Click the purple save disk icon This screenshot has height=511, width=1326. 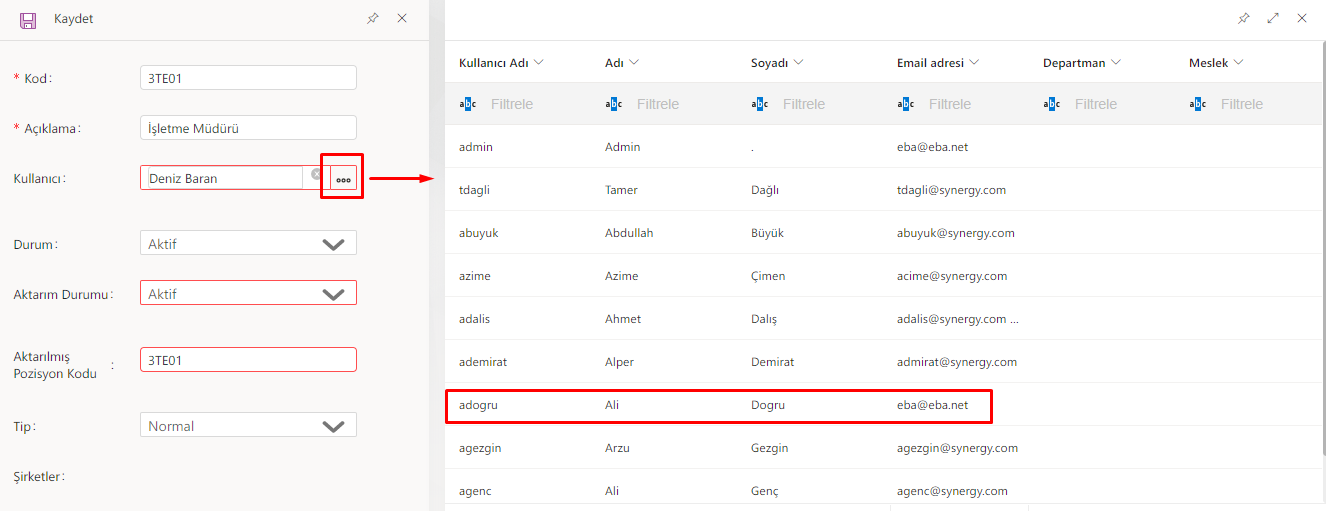point(28,19)
